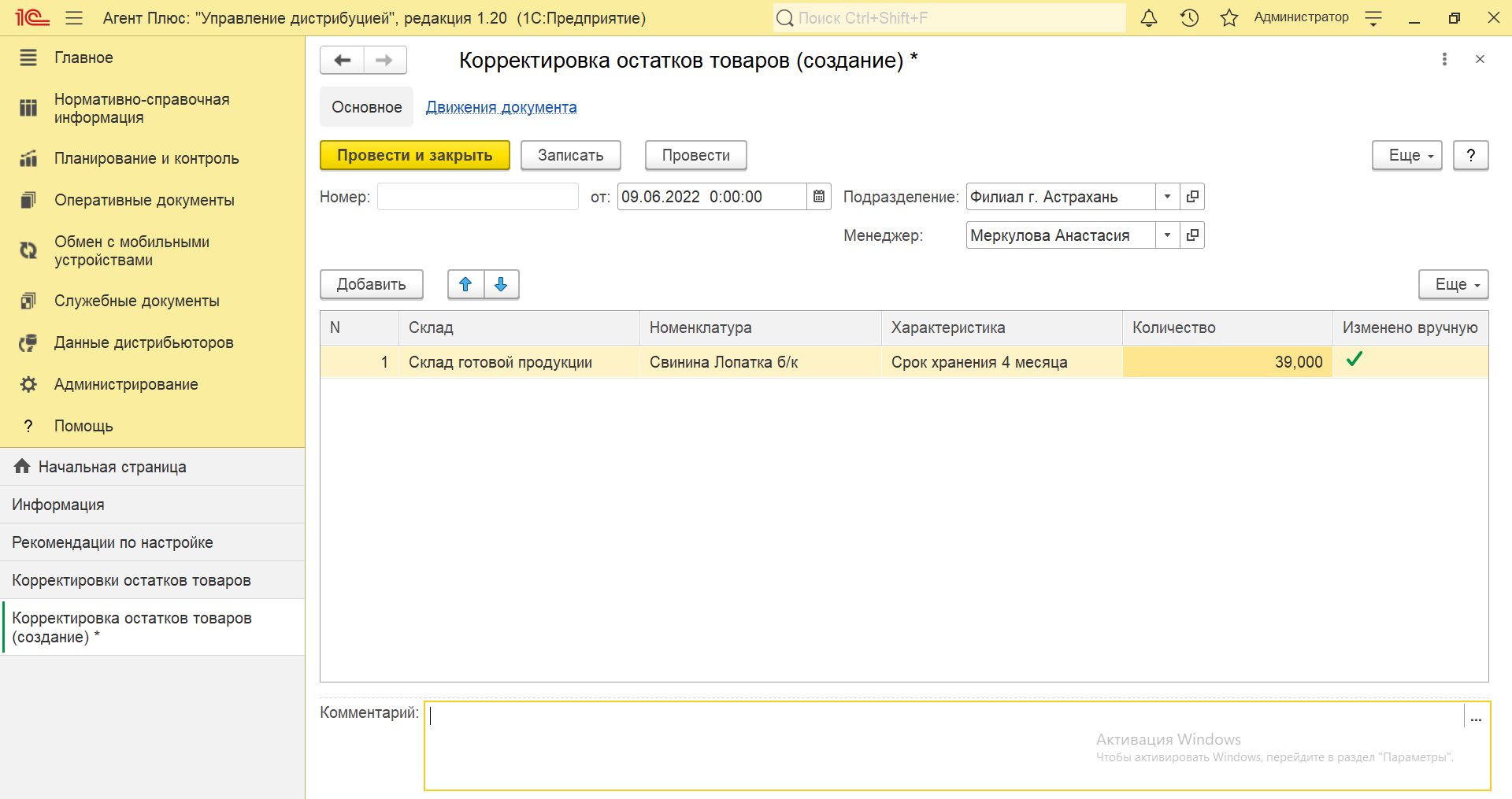Open Помощь section
Viewport: 1512px width, 799px height.
(x=152, y=426)
